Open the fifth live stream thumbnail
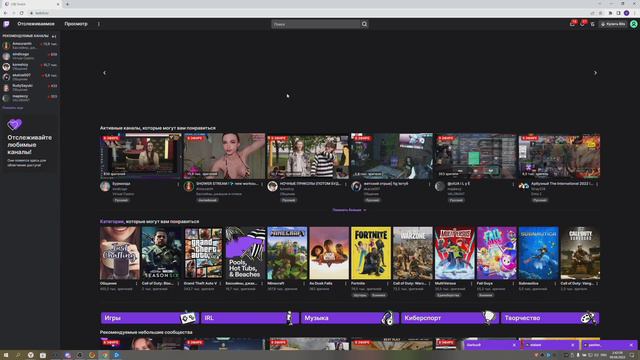 click(476, 156)
